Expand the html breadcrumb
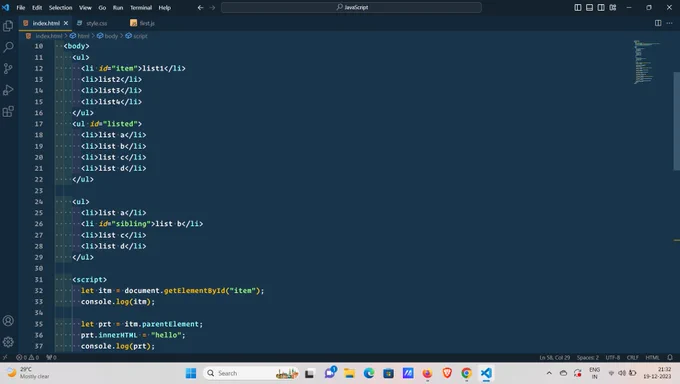Screen dimensions: 680x384 tap(80, 36)
